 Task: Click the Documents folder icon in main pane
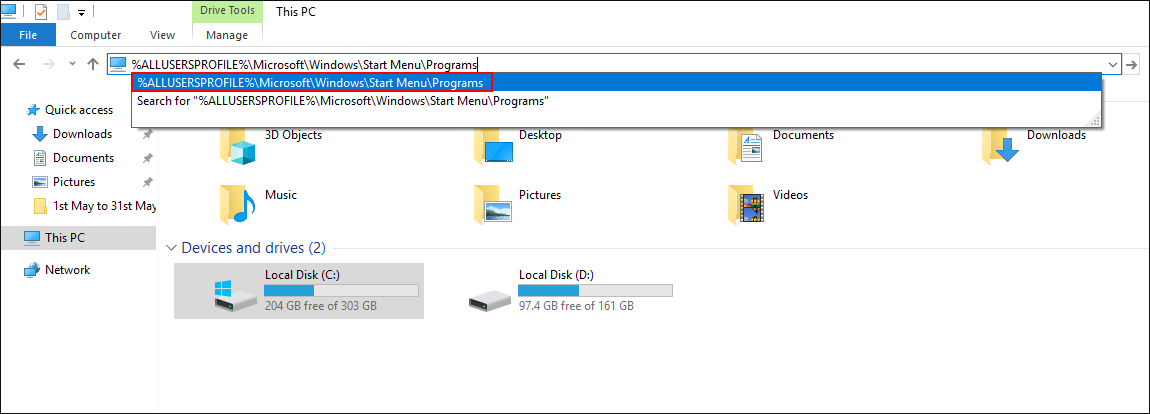[747, 146]
